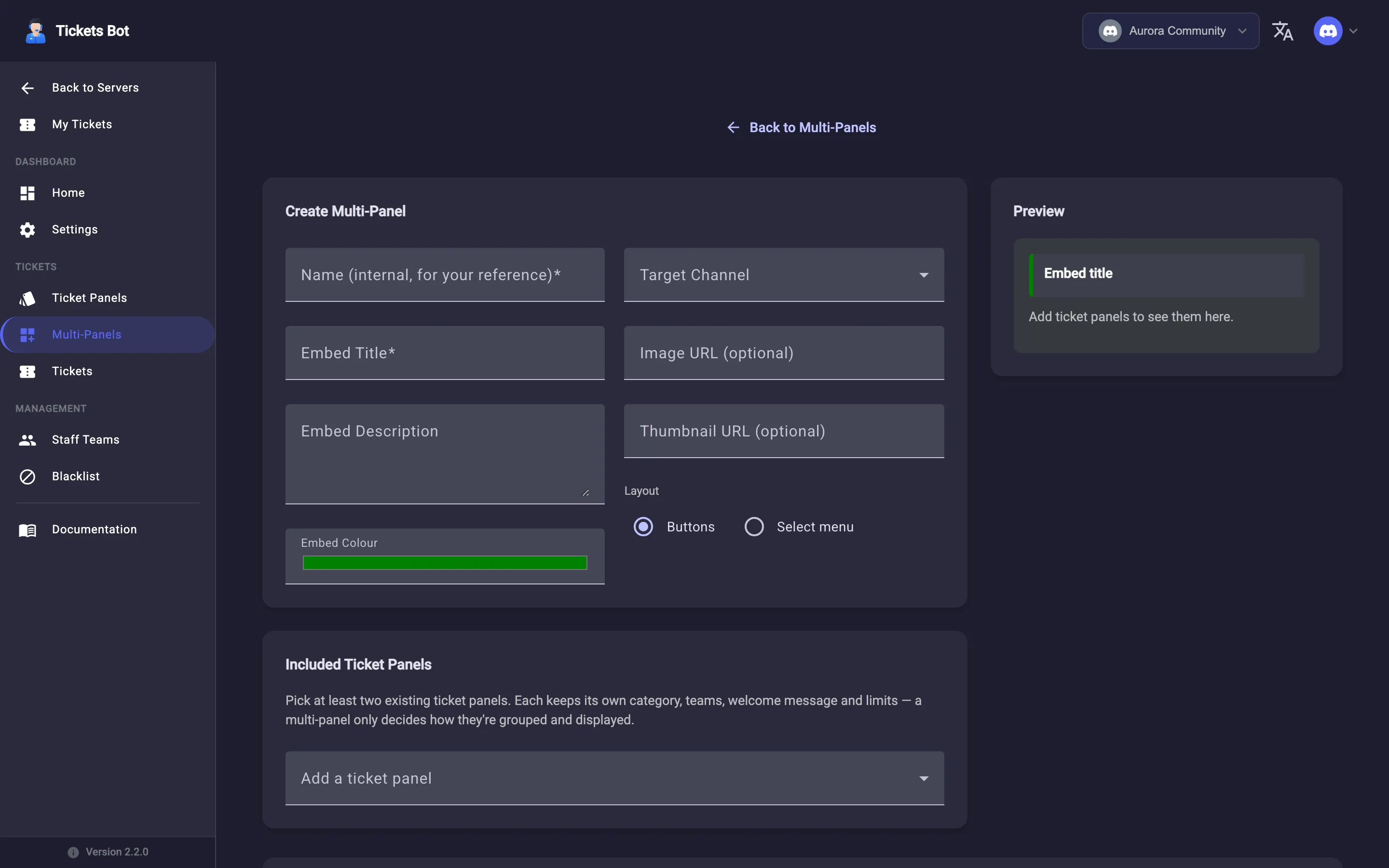Image resolution: width=1389 pixels, height=868 pixels.
Task: Click the My Tickets ticket icon
Action: [x=27, y=124]
